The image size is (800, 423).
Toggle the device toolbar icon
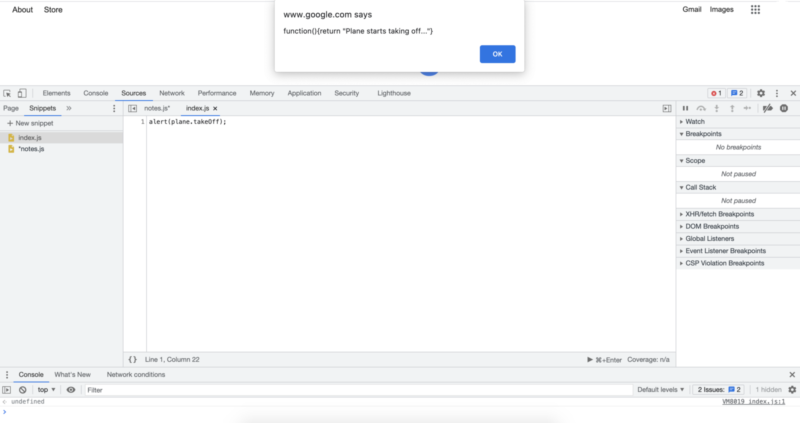click(x=22, y=93)
